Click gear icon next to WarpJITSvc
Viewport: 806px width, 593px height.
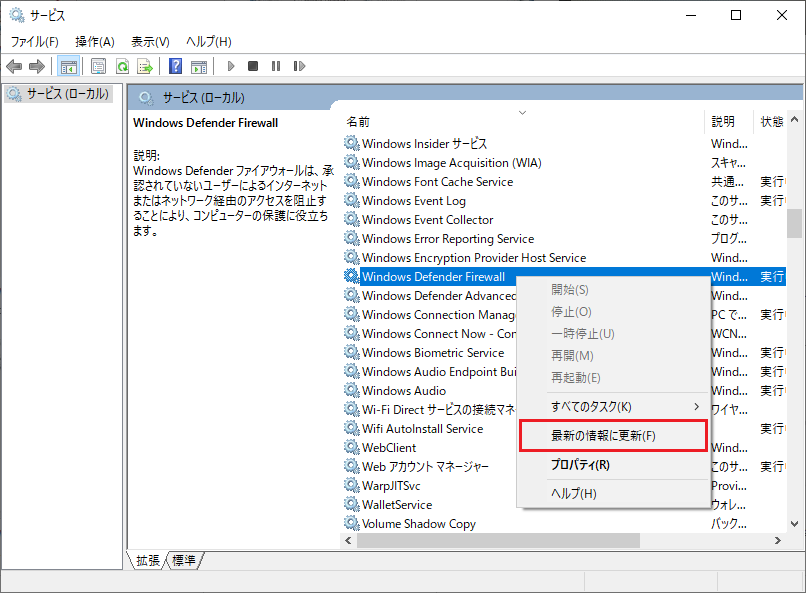pyautogui.click(x=352, y=486)
